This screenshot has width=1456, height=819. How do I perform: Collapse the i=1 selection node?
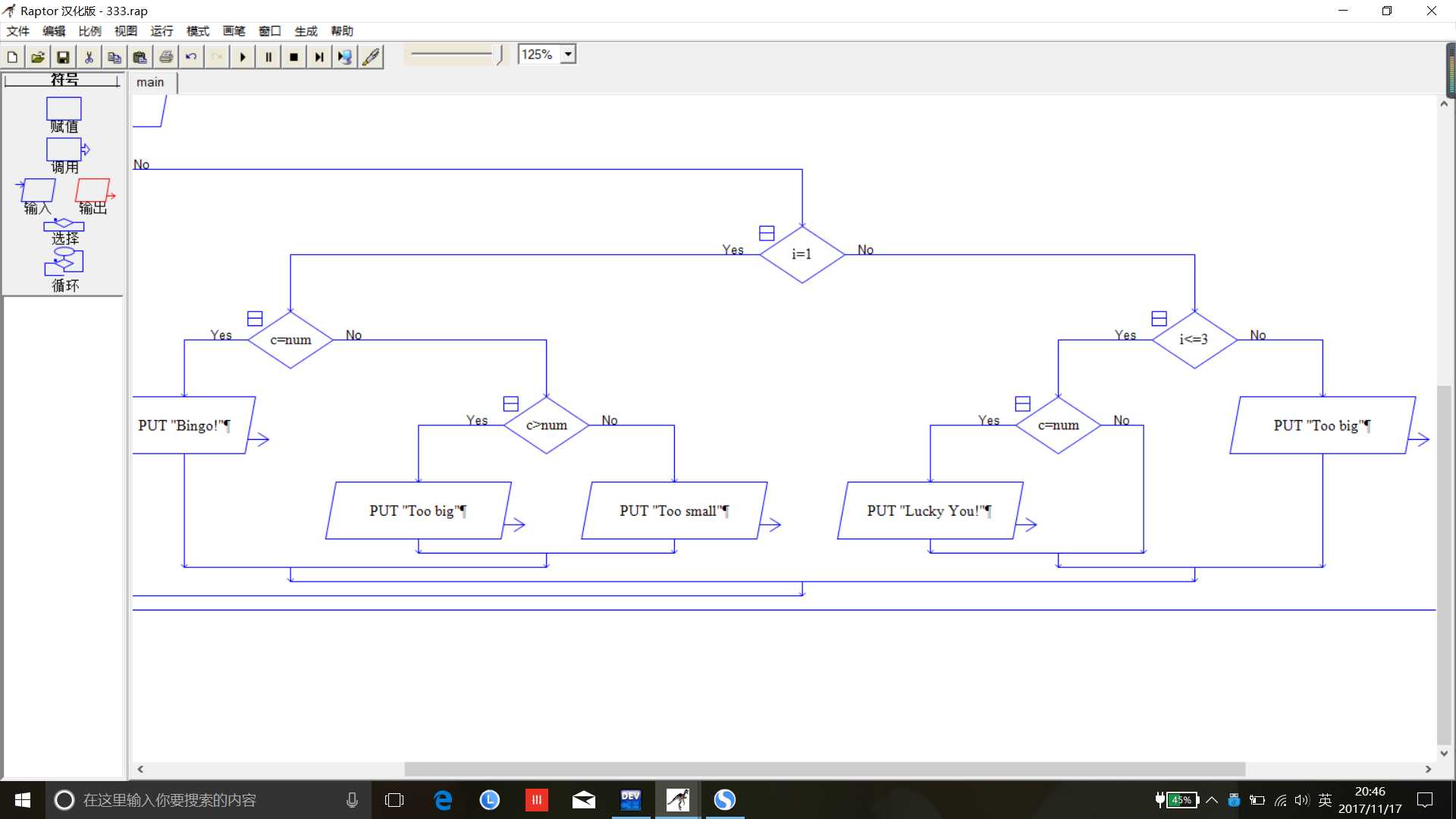pos(767,233)
